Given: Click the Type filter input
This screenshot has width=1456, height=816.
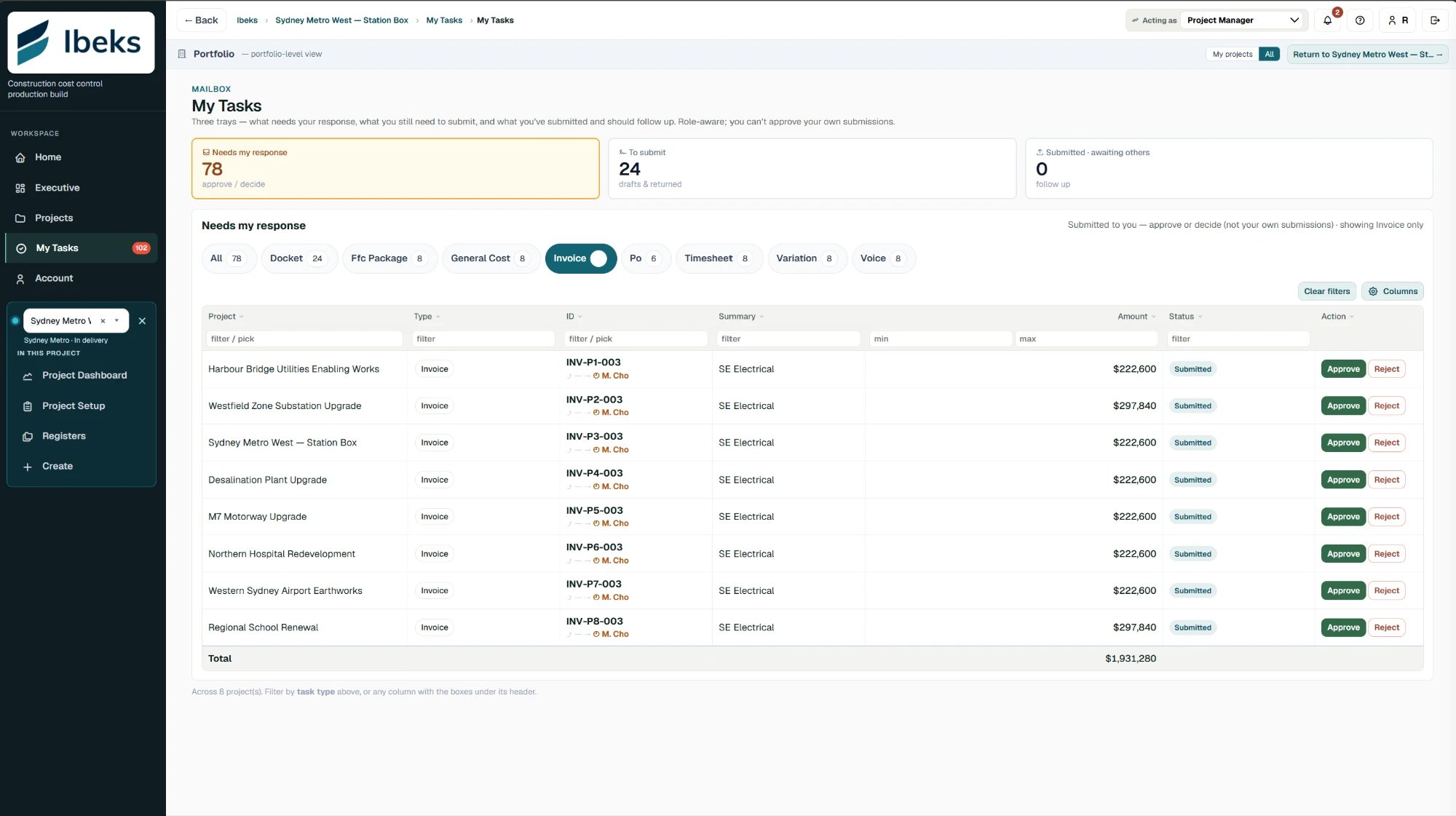Looking at the screenshot, I should click(x=483, y=339).
